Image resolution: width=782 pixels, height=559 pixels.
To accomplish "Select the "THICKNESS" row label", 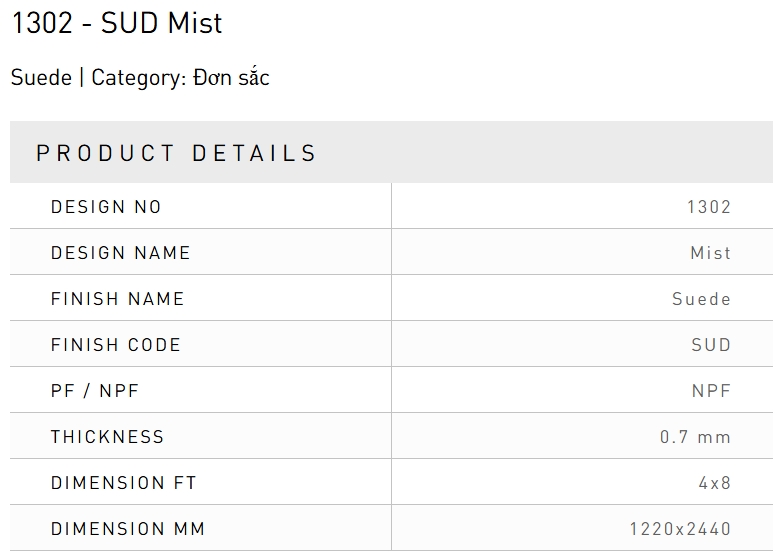I will click(x=108, y=437).
